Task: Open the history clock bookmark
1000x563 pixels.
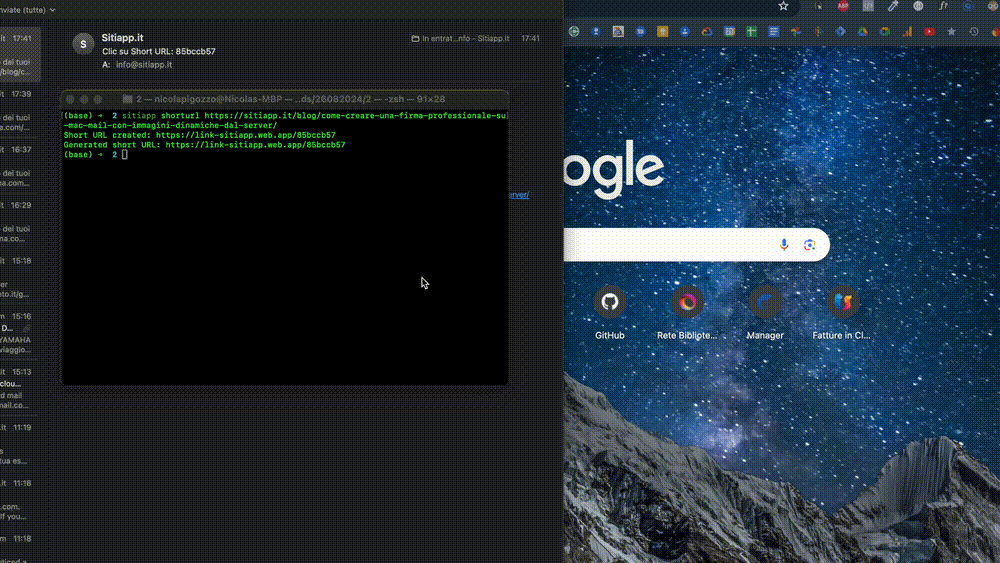Action: tap(973, 31)
